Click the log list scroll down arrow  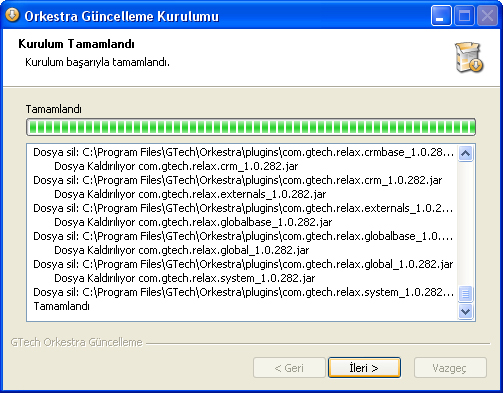465,312
